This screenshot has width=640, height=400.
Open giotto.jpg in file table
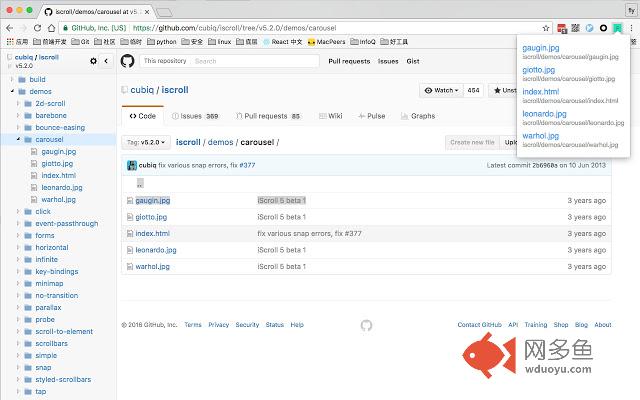coord(151,217)
